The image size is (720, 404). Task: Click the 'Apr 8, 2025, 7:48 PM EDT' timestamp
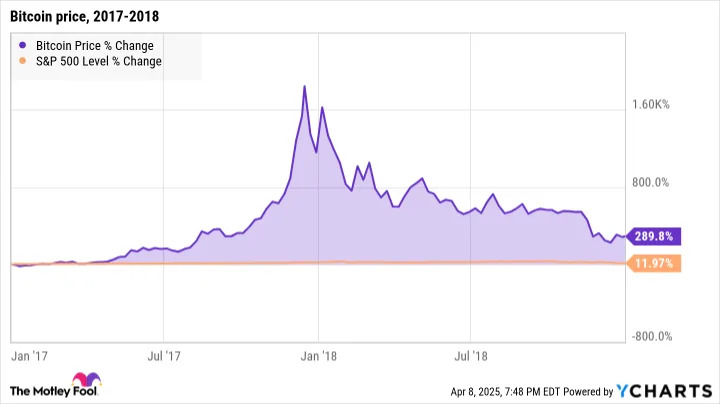(x=505, y=392)
